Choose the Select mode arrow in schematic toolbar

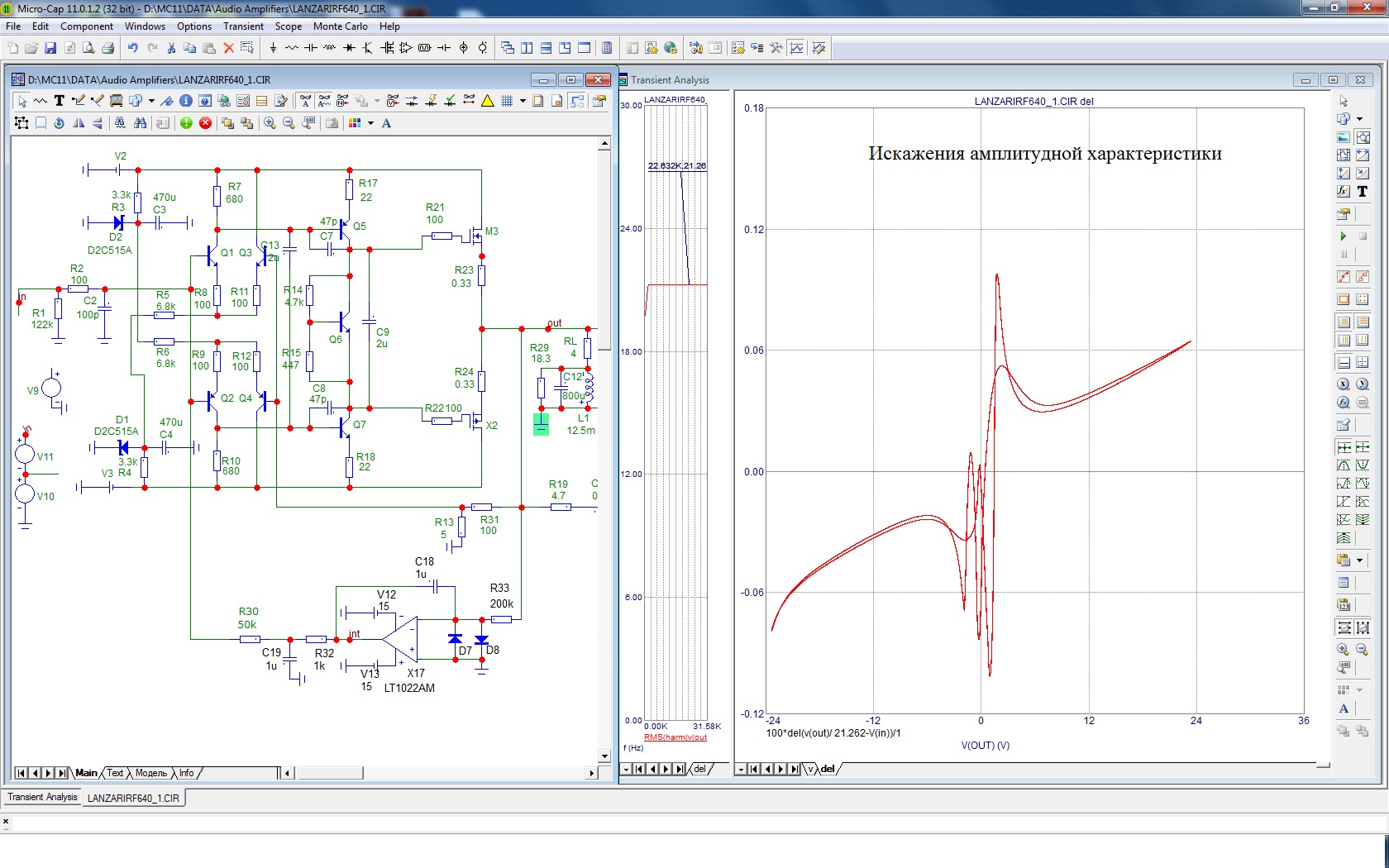22,101
